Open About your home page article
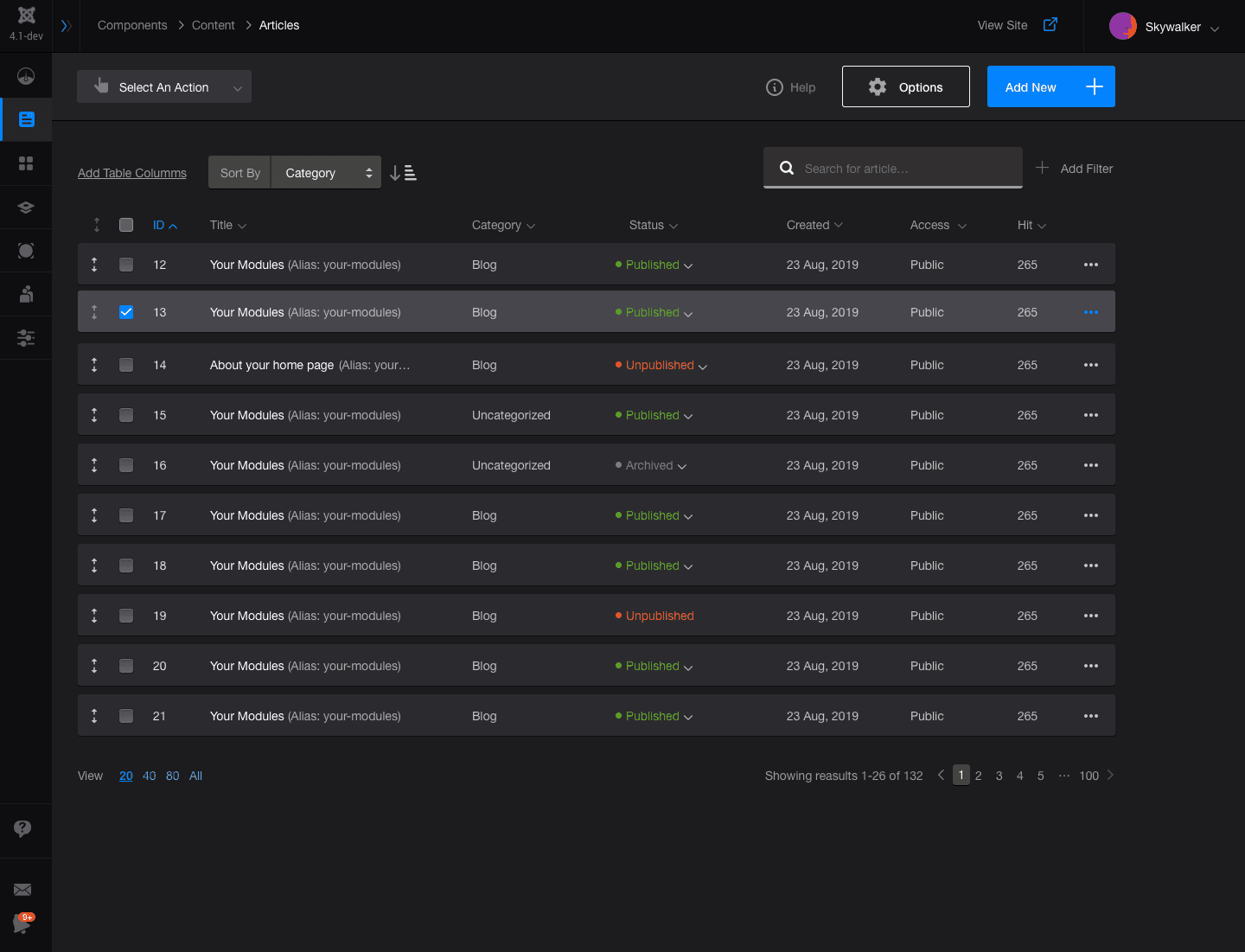 [x=271, y=365]
